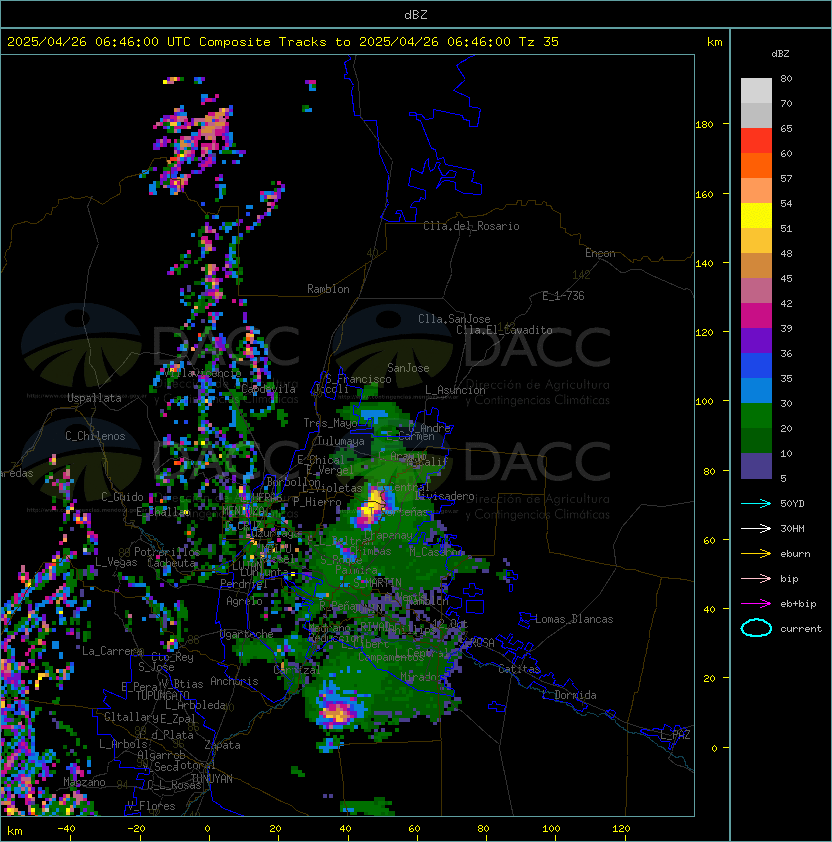Viewport: 832px width, 842px height.
Task: Select the purple 36-39 dBZ swatch
Action: (756, 340)
